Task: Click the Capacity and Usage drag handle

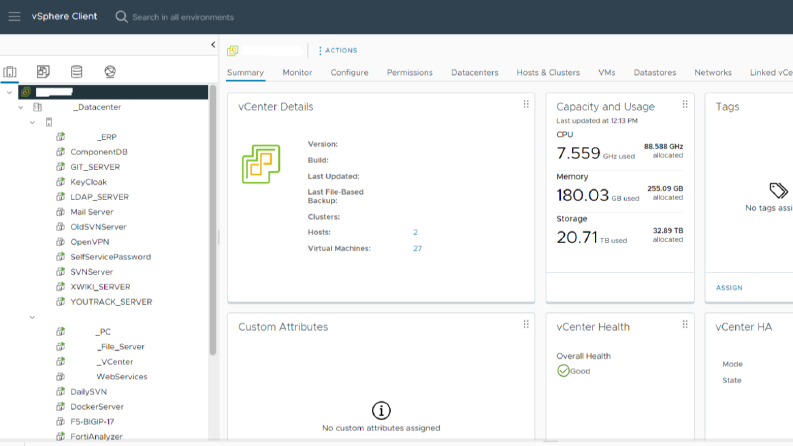Action: [685, 104]
